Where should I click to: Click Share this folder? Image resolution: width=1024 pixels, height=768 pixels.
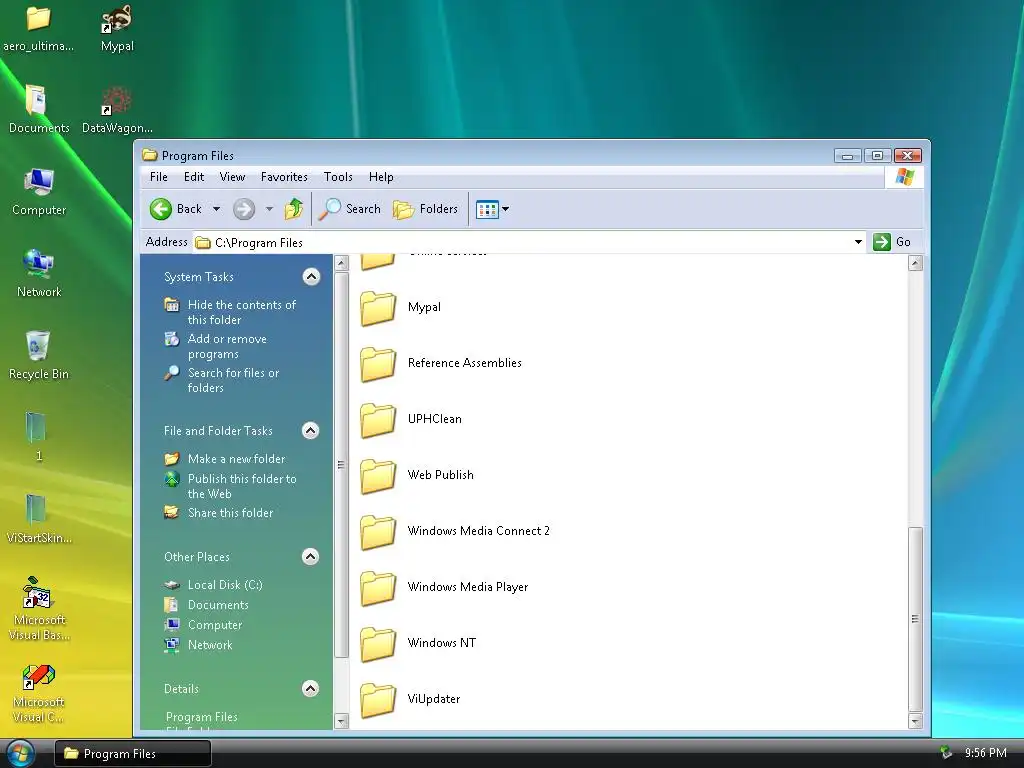pos(231,513)
